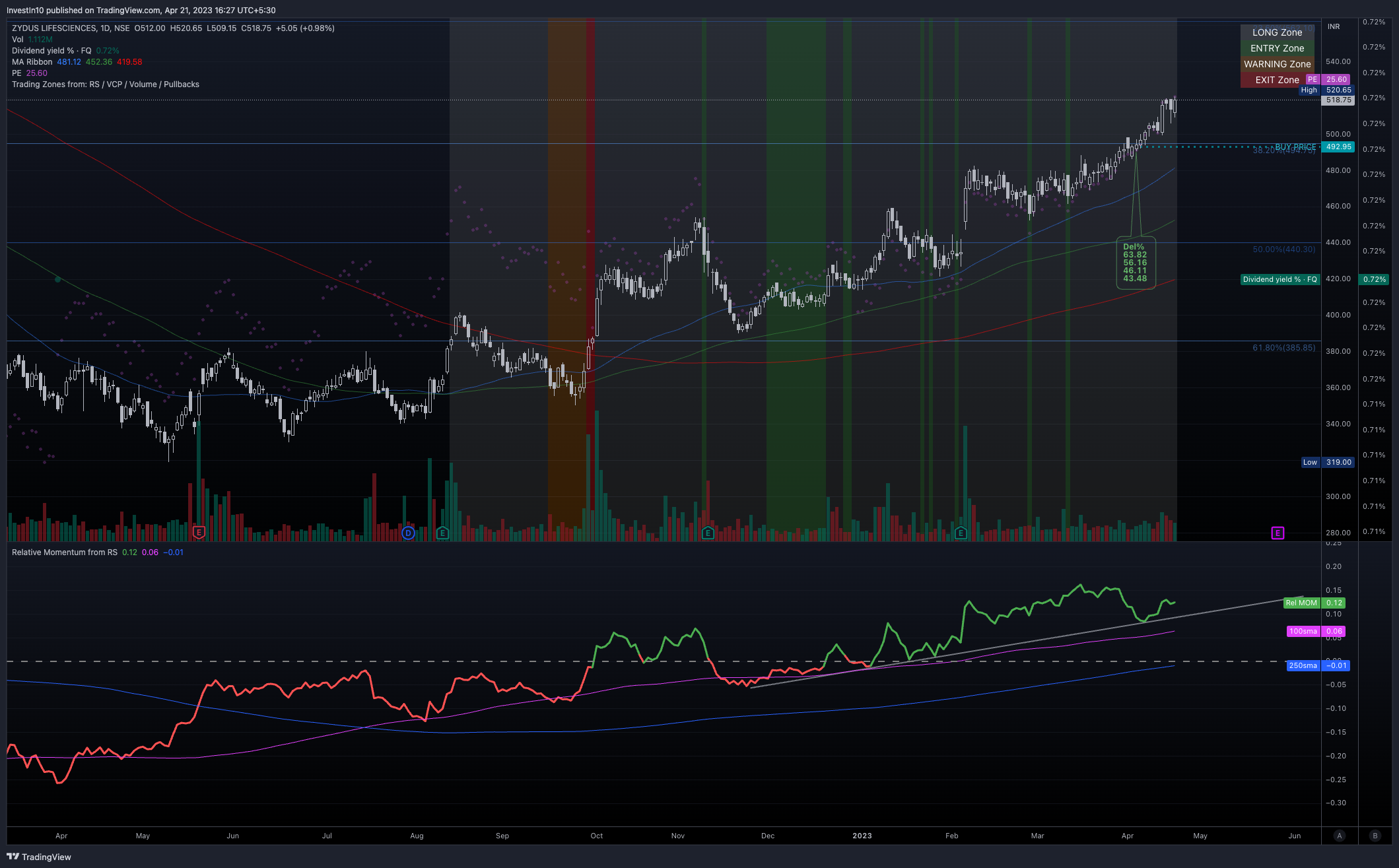Click the earnings E marker beside the dividend D
Viewport: 1399px width, 868px height.
(442, 533)
